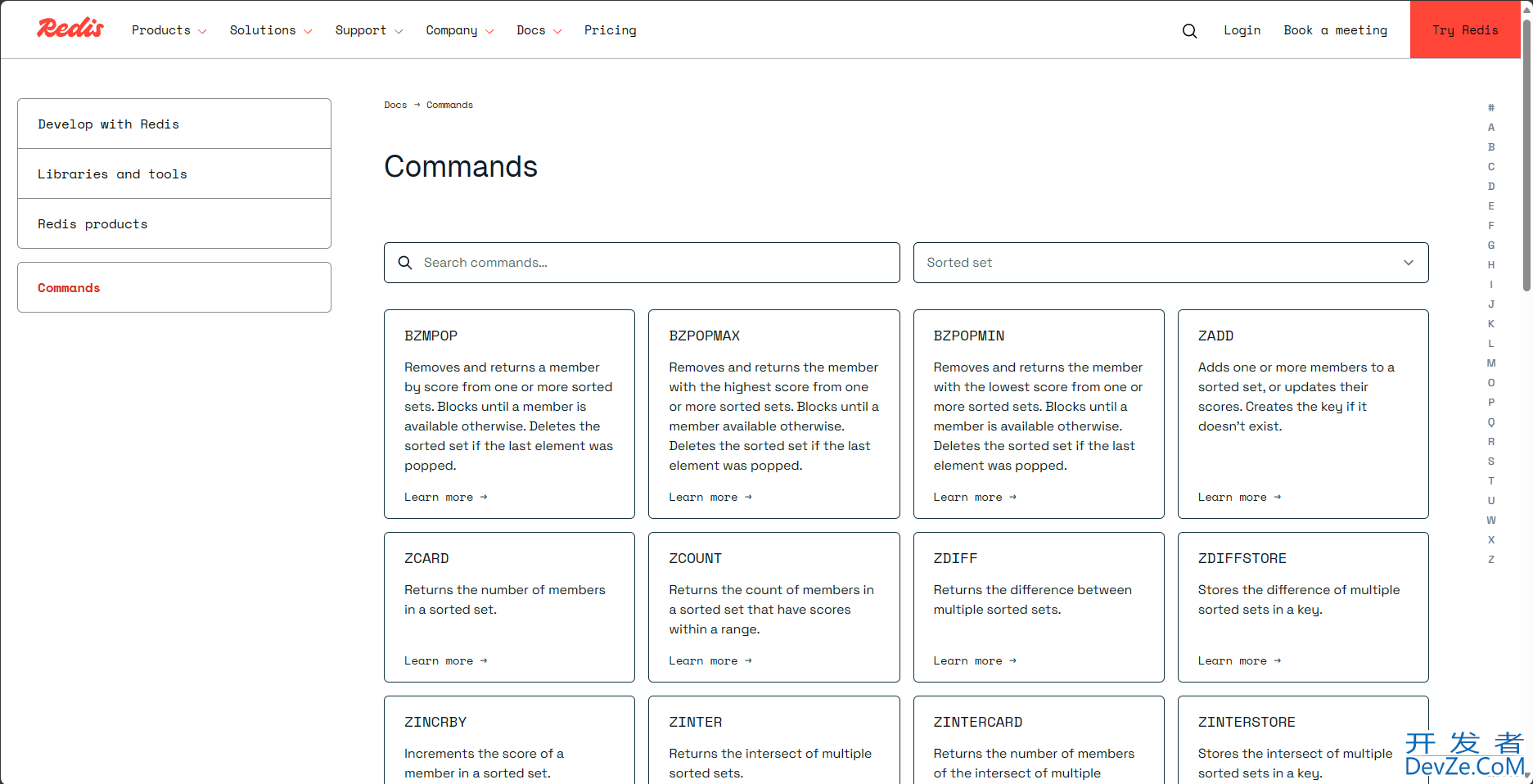
Task: Click Learn more under BZPOPMIN
Action: 975,497
